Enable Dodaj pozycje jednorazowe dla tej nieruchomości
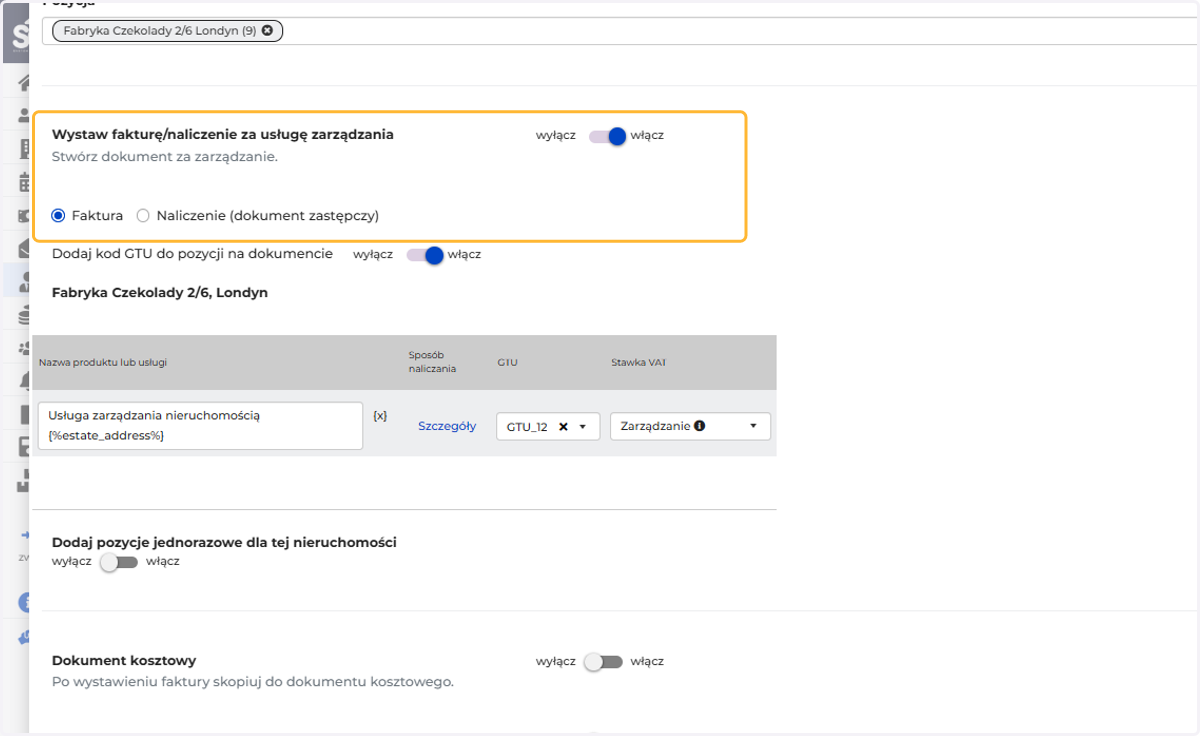The width and height of the screenshot is (1200, 736). click(118, 562)
